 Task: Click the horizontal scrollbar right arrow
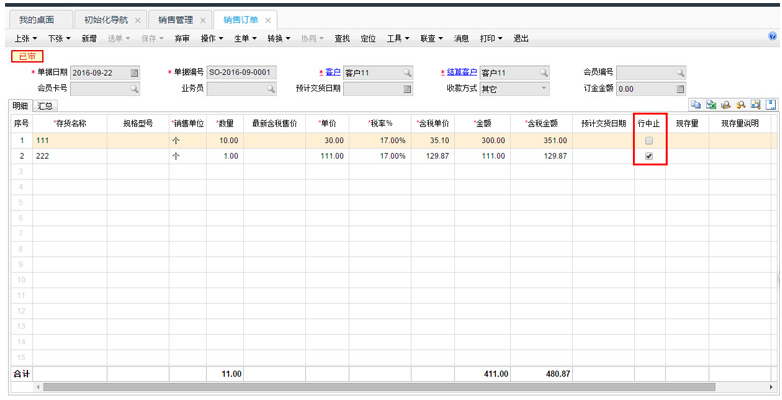coord(772,387)
